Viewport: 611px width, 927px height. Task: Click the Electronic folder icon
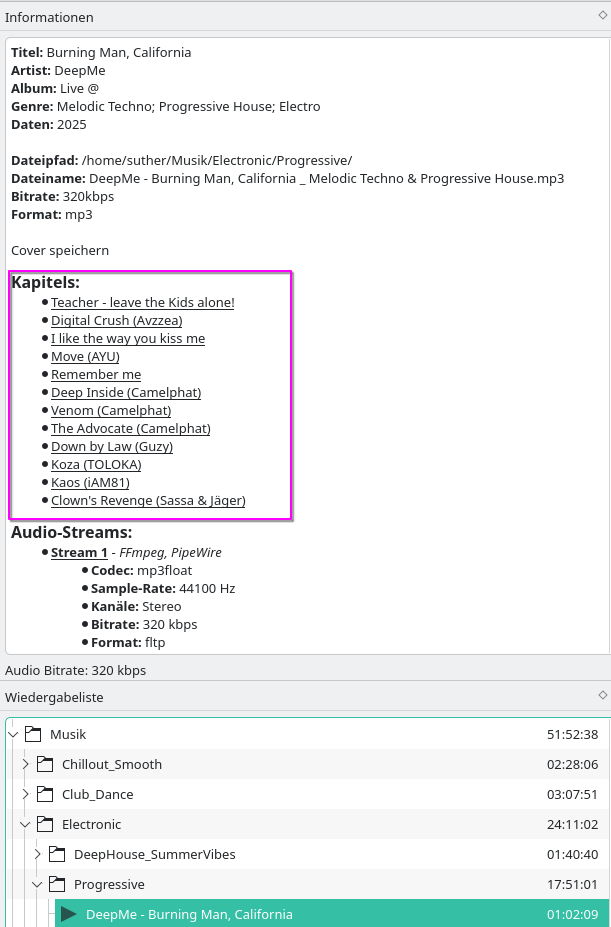click(x=45, y=824)
